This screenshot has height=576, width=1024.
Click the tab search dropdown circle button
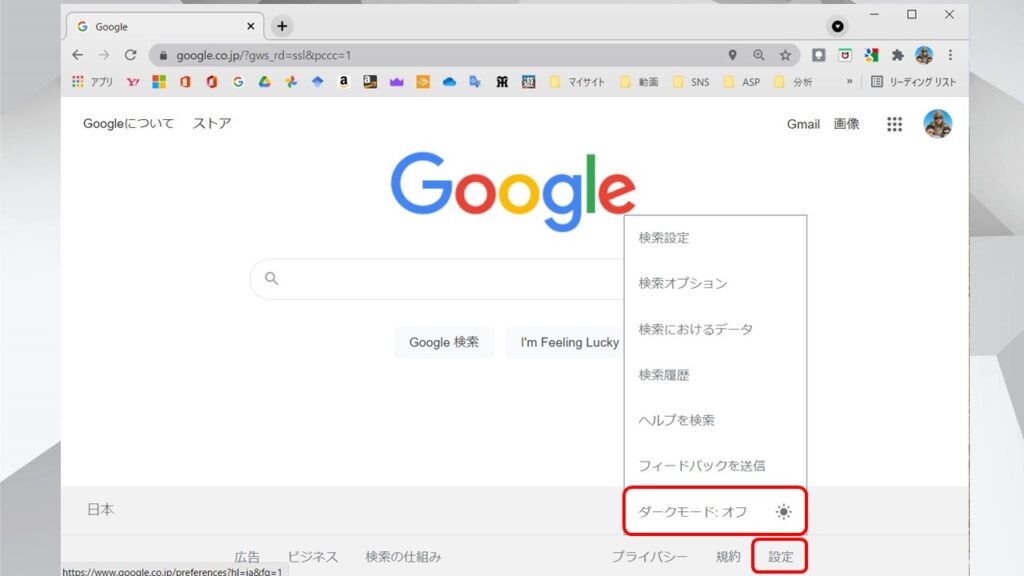click(x=837, y=26)
